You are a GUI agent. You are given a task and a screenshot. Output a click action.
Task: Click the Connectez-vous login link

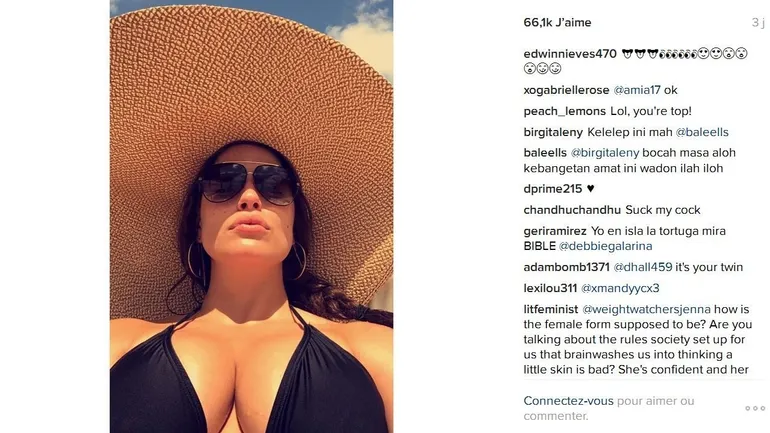568,401
